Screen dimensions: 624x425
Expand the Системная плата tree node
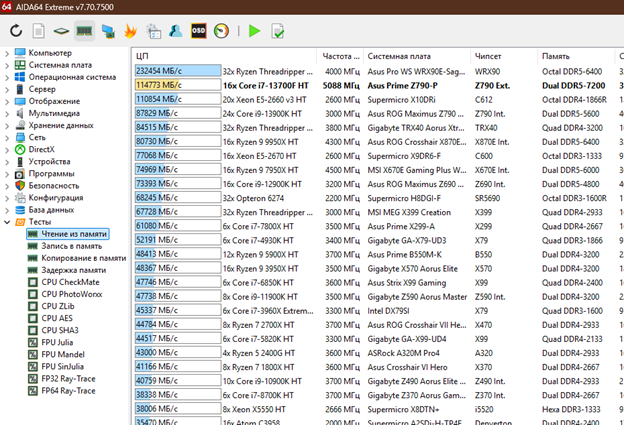[x=7, y=65]
